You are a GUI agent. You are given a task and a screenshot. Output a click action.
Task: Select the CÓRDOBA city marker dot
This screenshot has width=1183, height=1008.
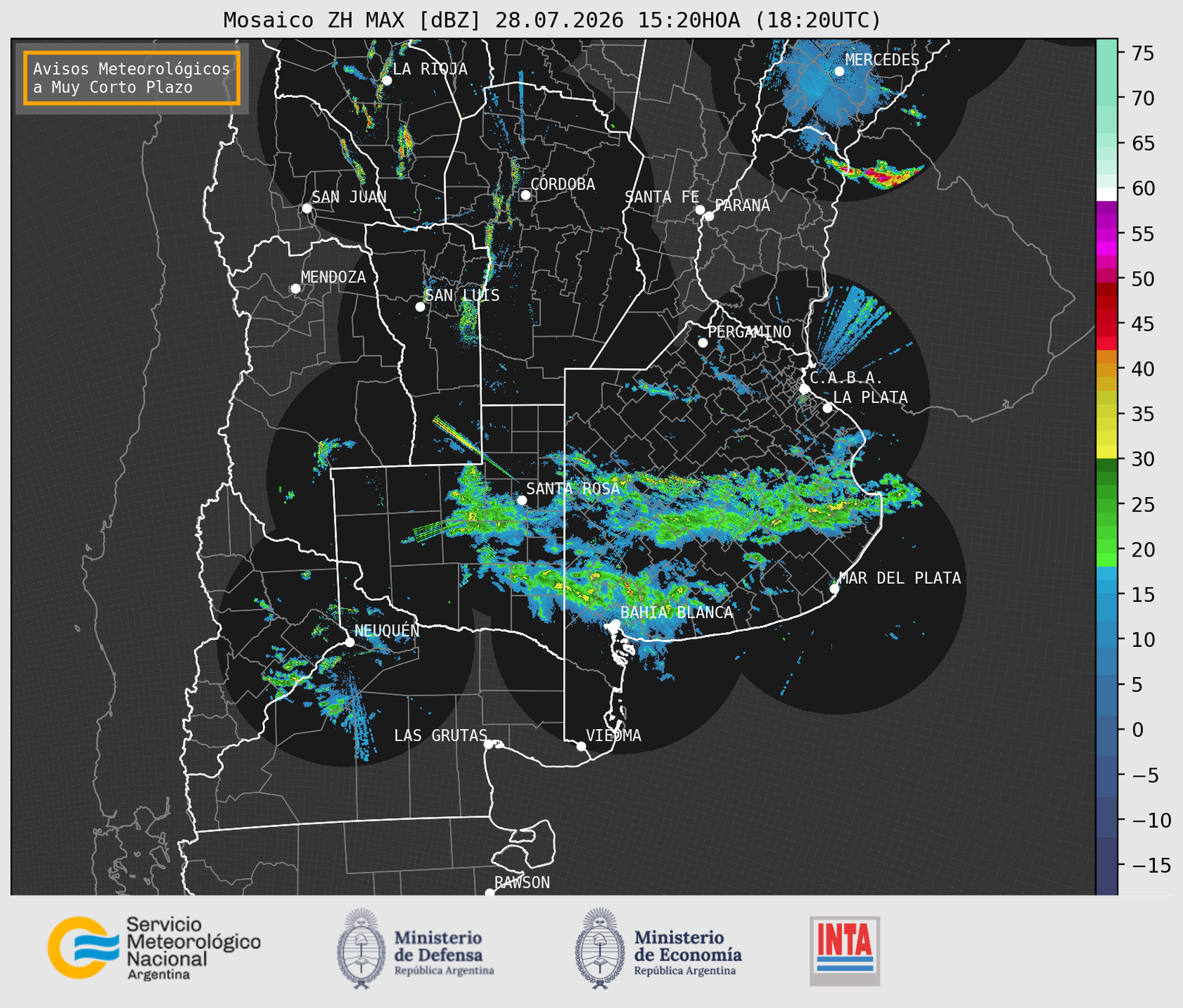tap(525, 195)
